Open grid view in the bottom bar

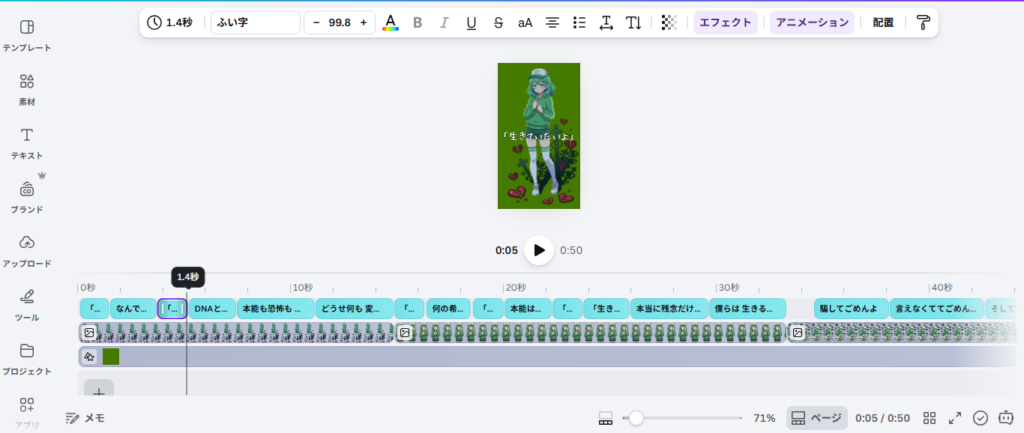coord(929,418)
